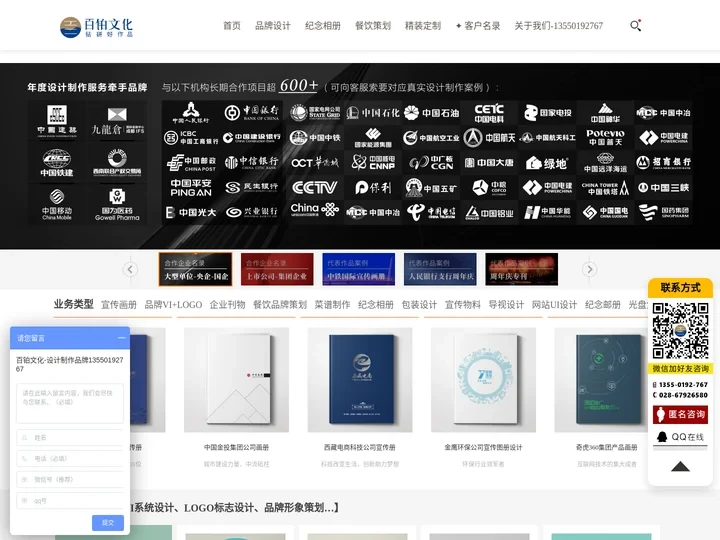This screenshot has height=540, width=720.
Task: Focus the 姓名 input field
Action: (70, 438)
